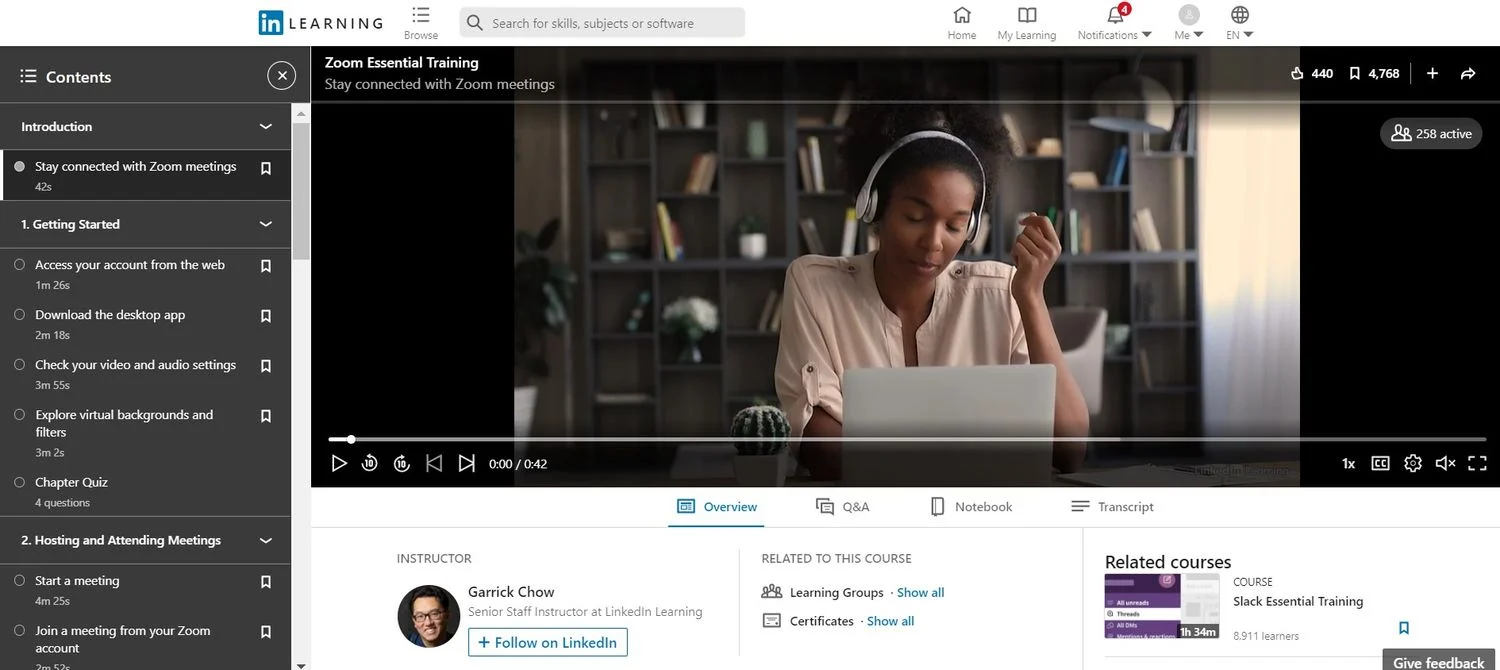
Task: Switch to the Notebook tab
Action: (971, 507)
